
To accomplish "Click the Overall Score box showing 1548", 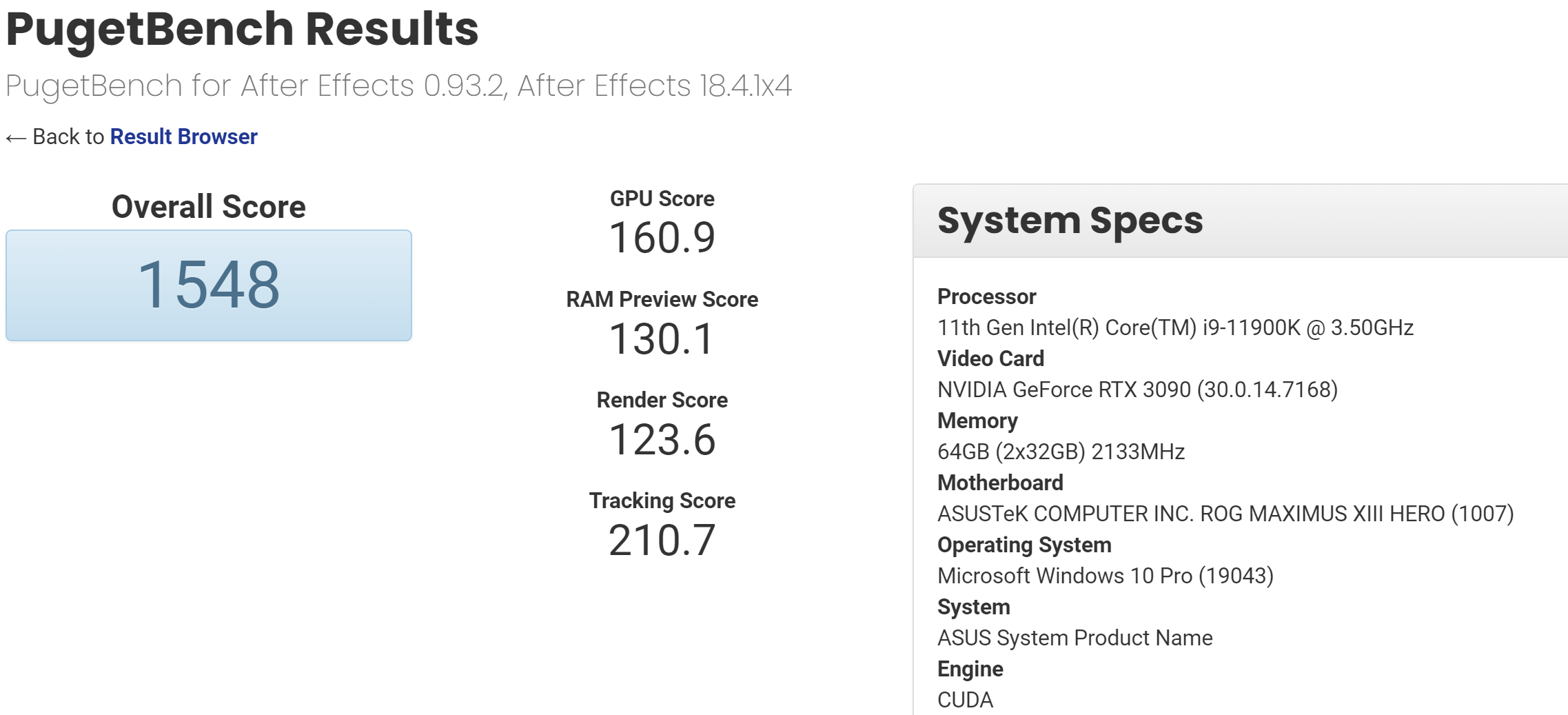I will [x=209, y=285].
